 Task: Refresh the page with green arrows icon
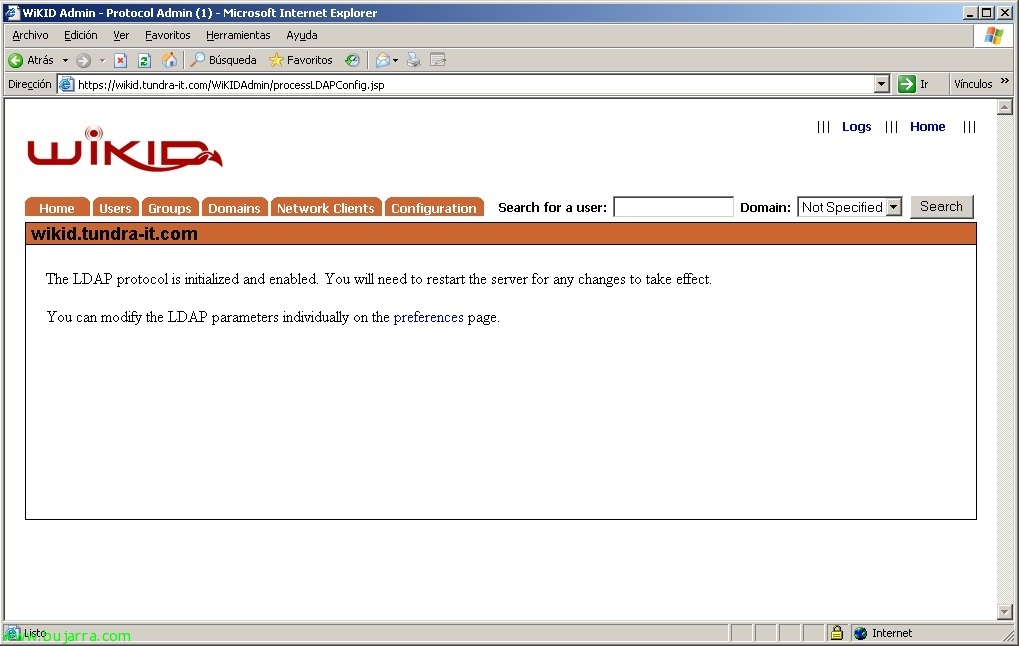(x=144, y=60)
